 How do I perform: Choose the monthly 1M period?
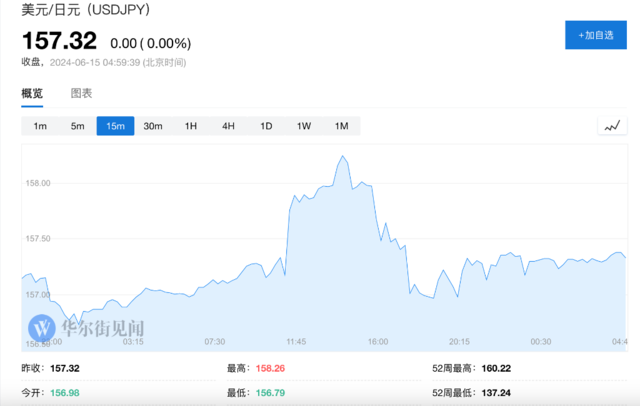point(341,126)
